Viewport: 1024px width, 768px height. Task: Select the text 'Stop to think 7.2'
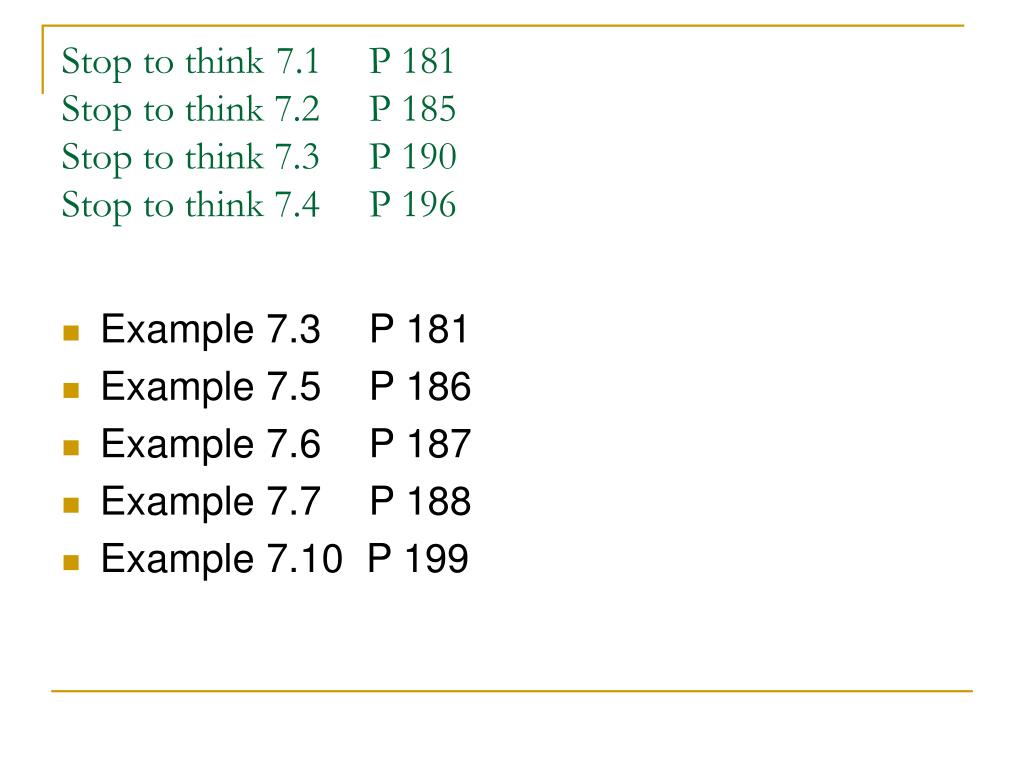pos(190,111)
